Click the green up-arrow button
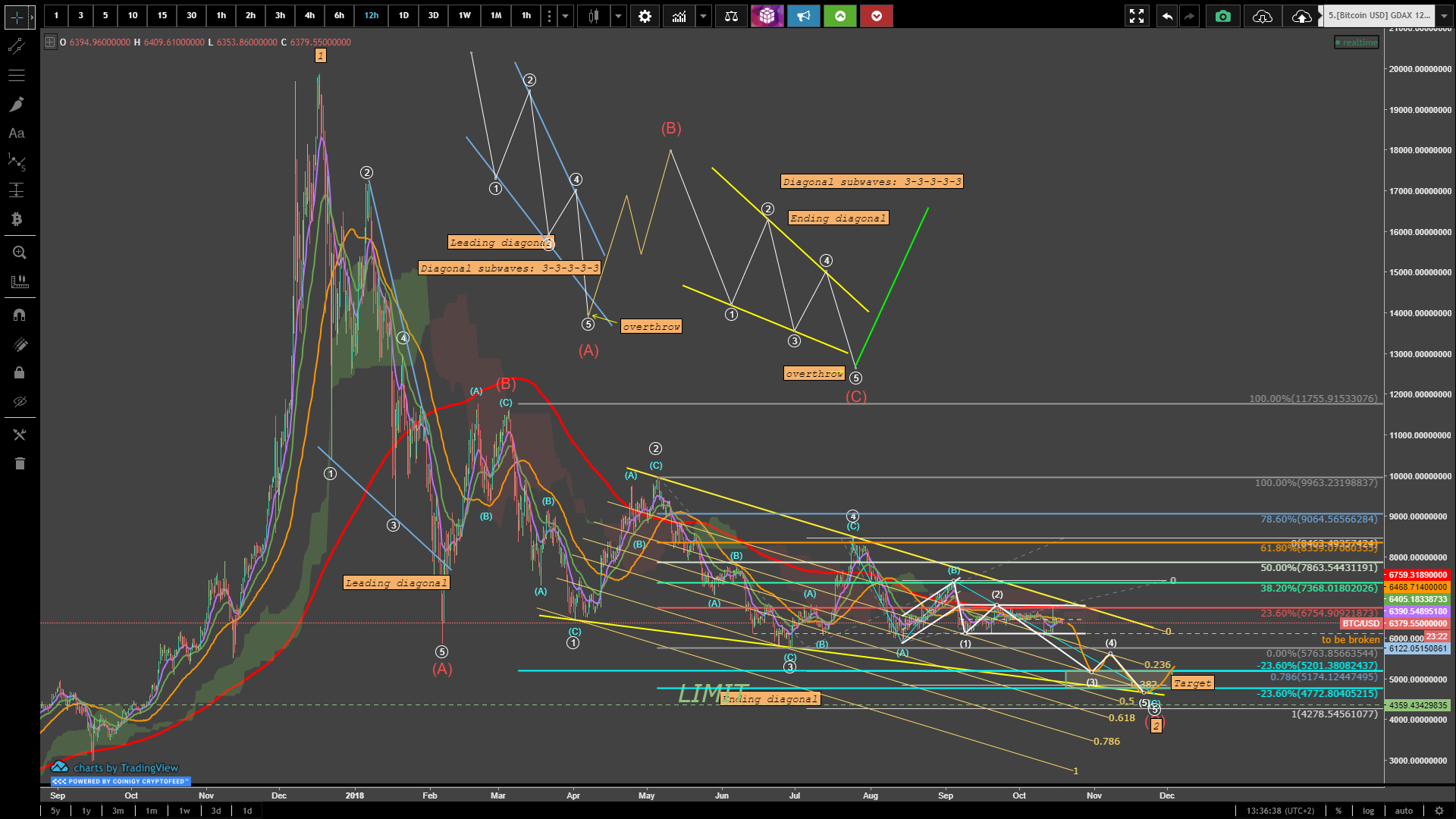Viewport: 1456px width, 819px height. click(x=840, y=16)
